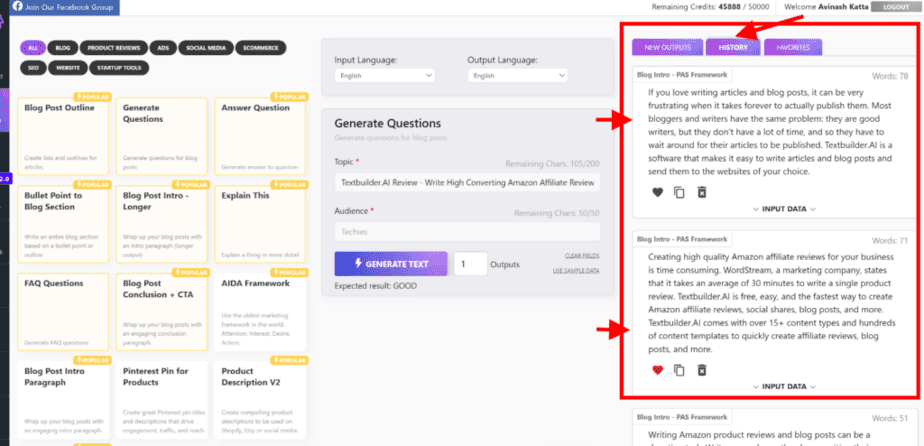Click the Words: 71 count
Image resolution: width=924 pixels, height=446 pixels.
click(890, 241)
